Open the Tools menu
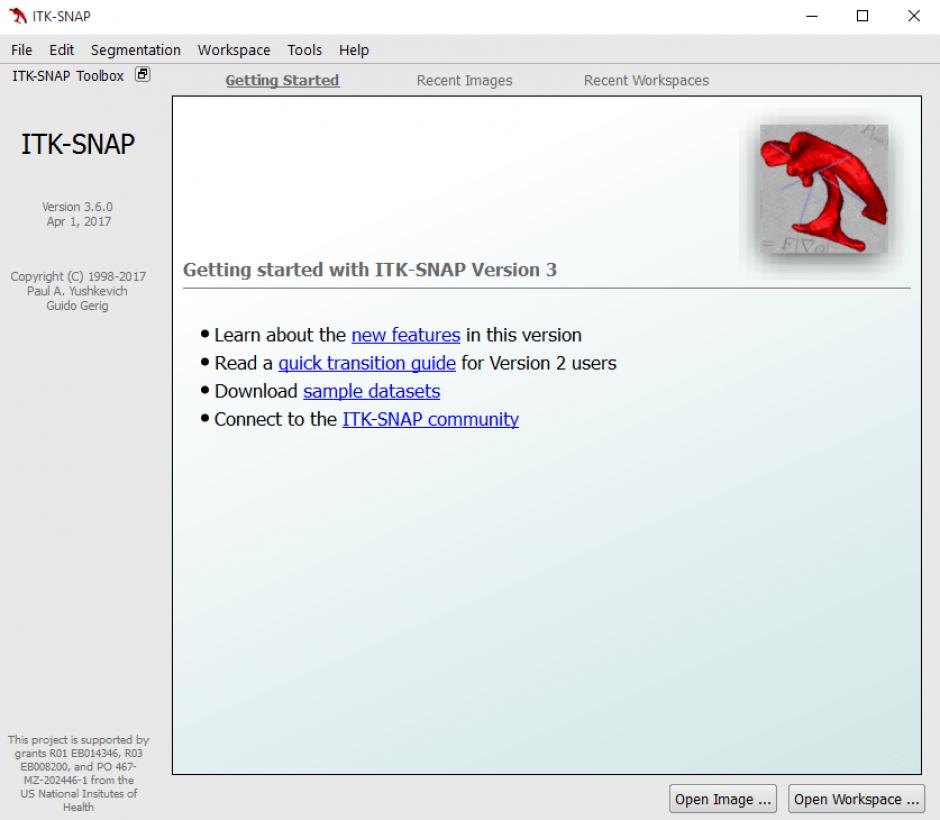 point(304,50)
